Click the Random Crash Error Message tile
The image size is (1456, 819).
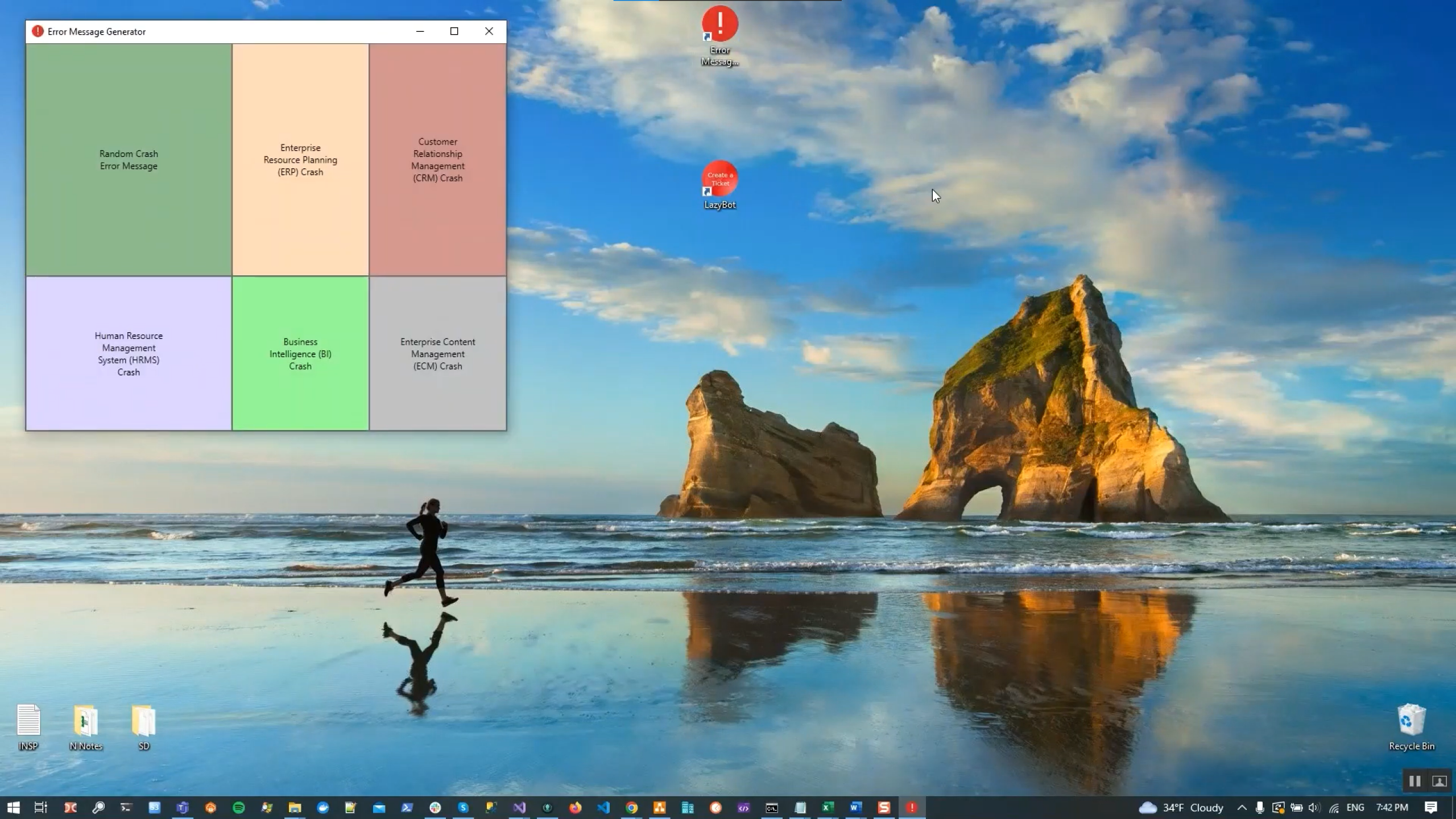coord(129,160)
